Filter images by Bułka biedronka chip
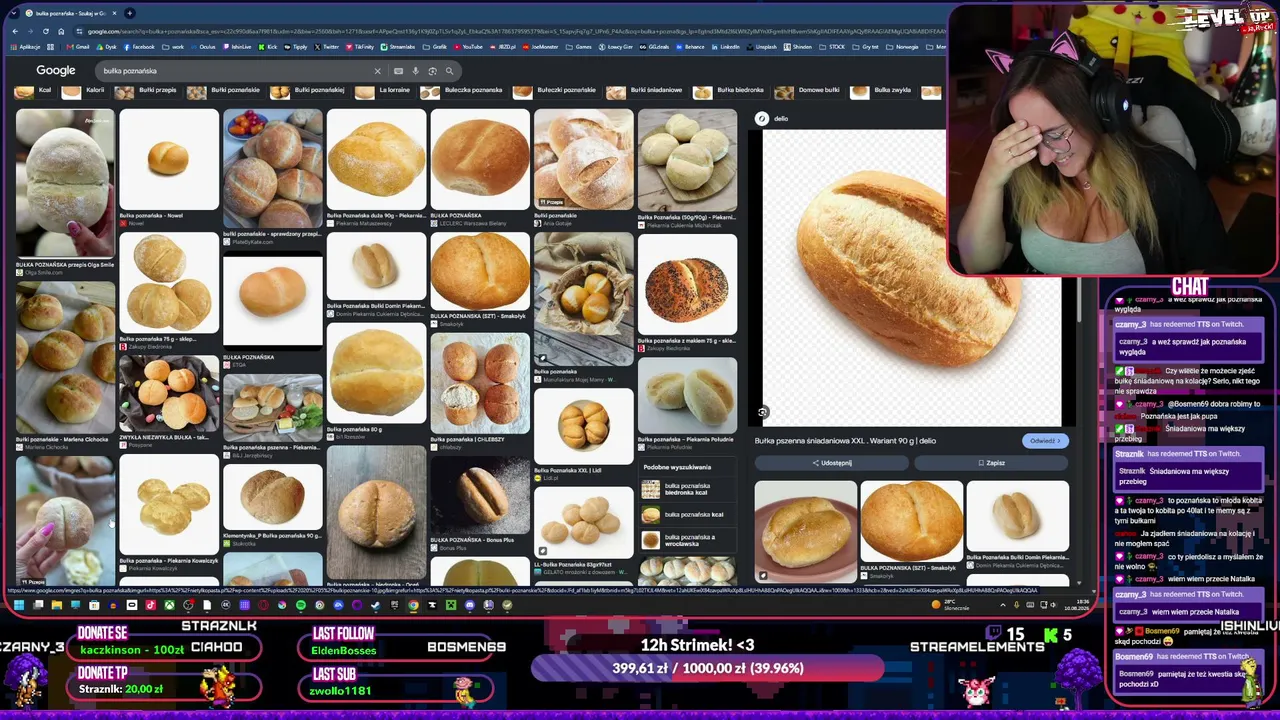The image size is (1280, 720). pyautogui.click(x=730, y=91)
